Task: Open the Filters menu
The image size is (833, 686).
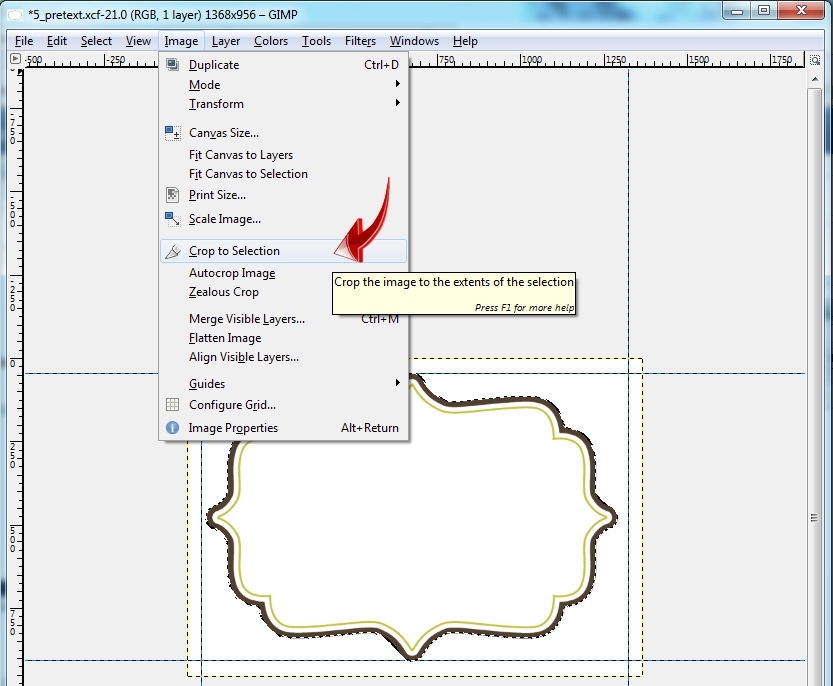Action: [360, 41]
